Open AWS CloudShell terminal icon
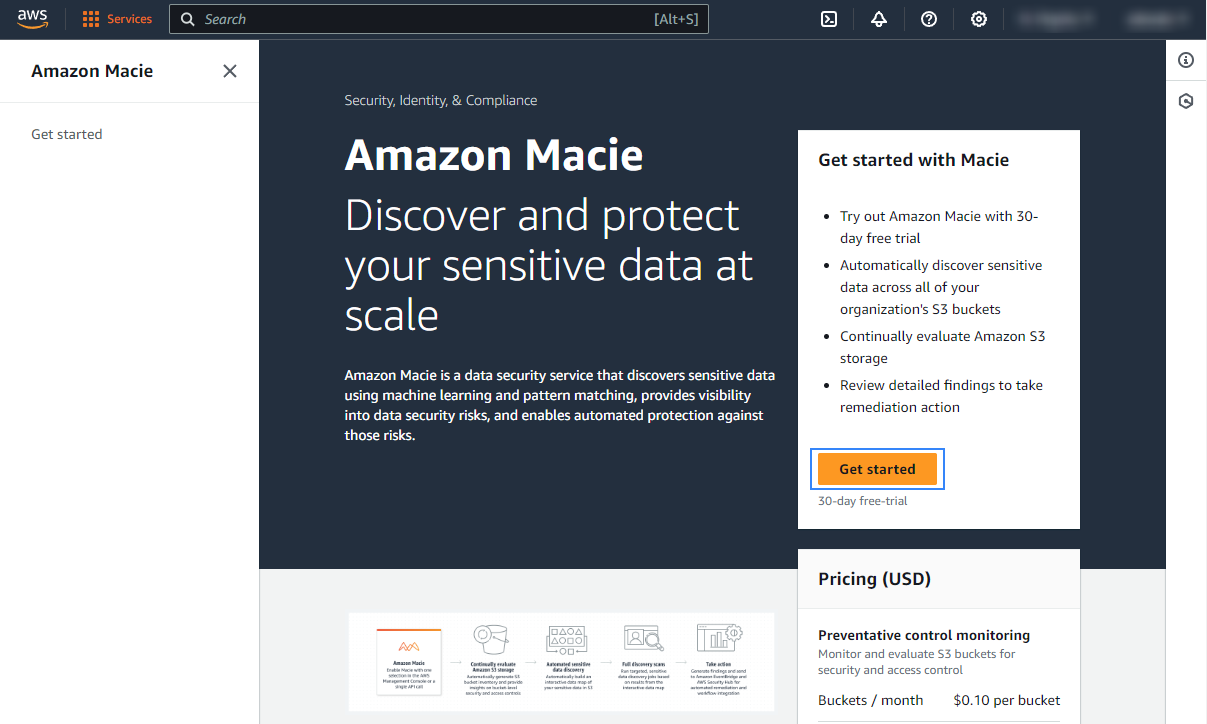The height and width of the screenshot is (724, 1207). pos(829,19)
